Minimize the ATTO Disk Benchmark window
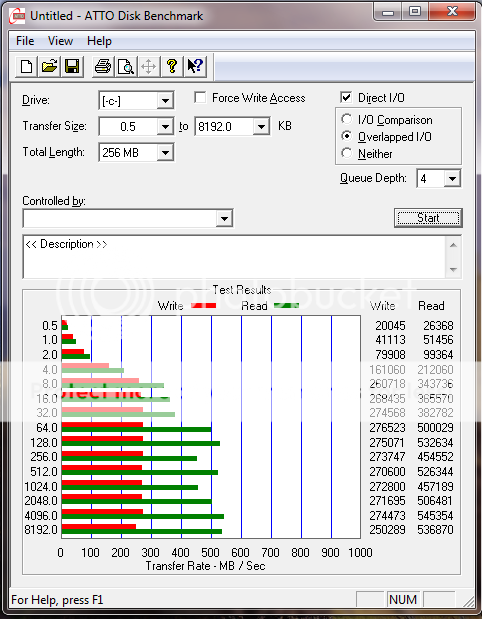 click(388, 12)
